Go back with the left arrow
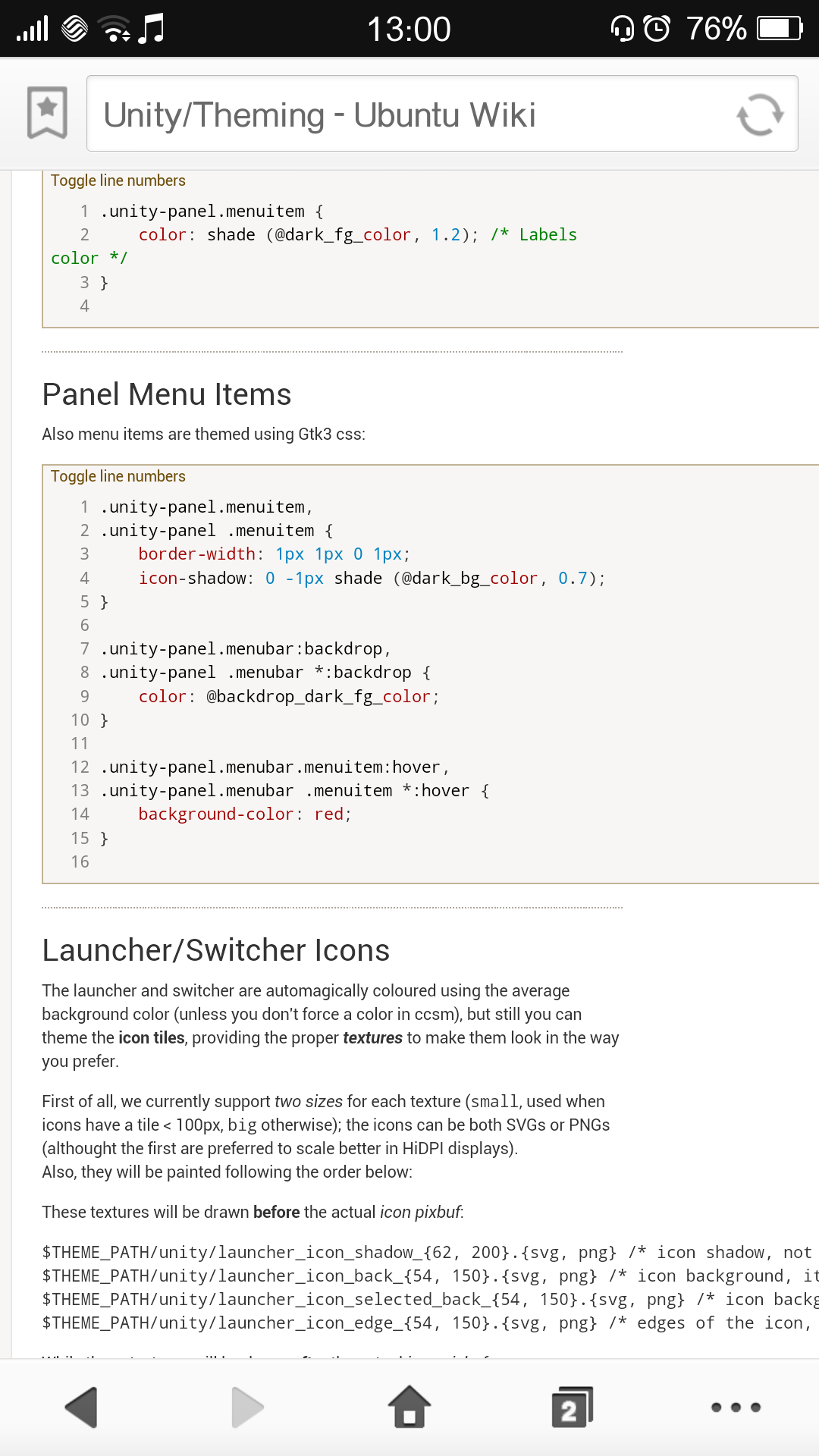 coord(82,1407)
